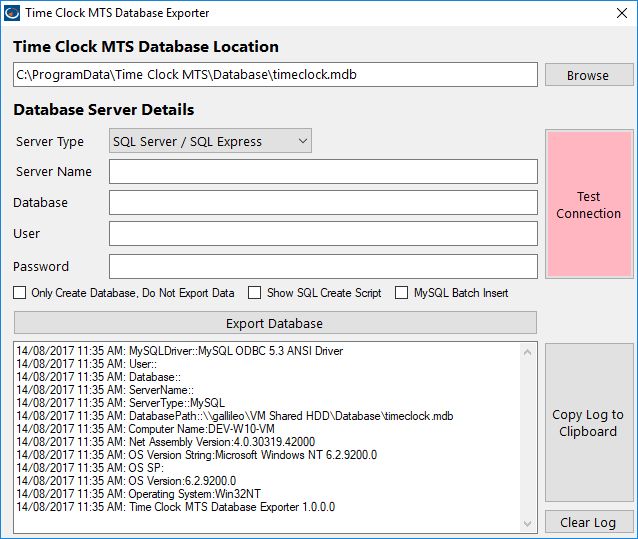
Task: Click the log line "Time Clock MTS Database Exporter 1.0.0.0"
Action: (x=176, y=507)
